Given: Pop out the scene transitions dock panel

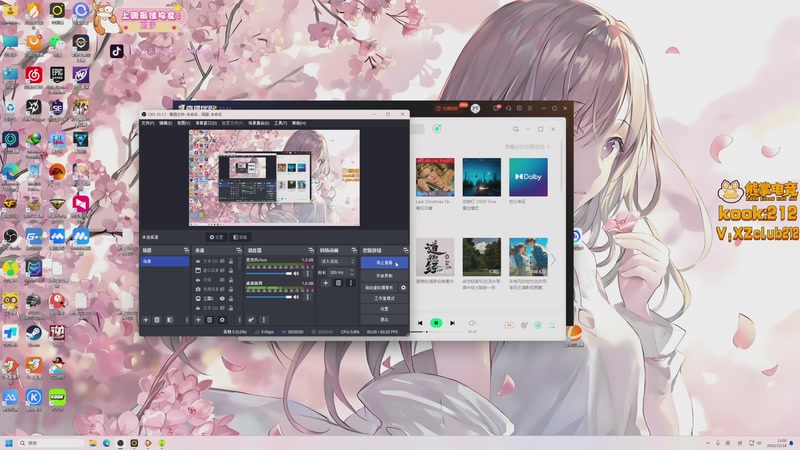Looking at the screenshot, I should pos(354,251).
